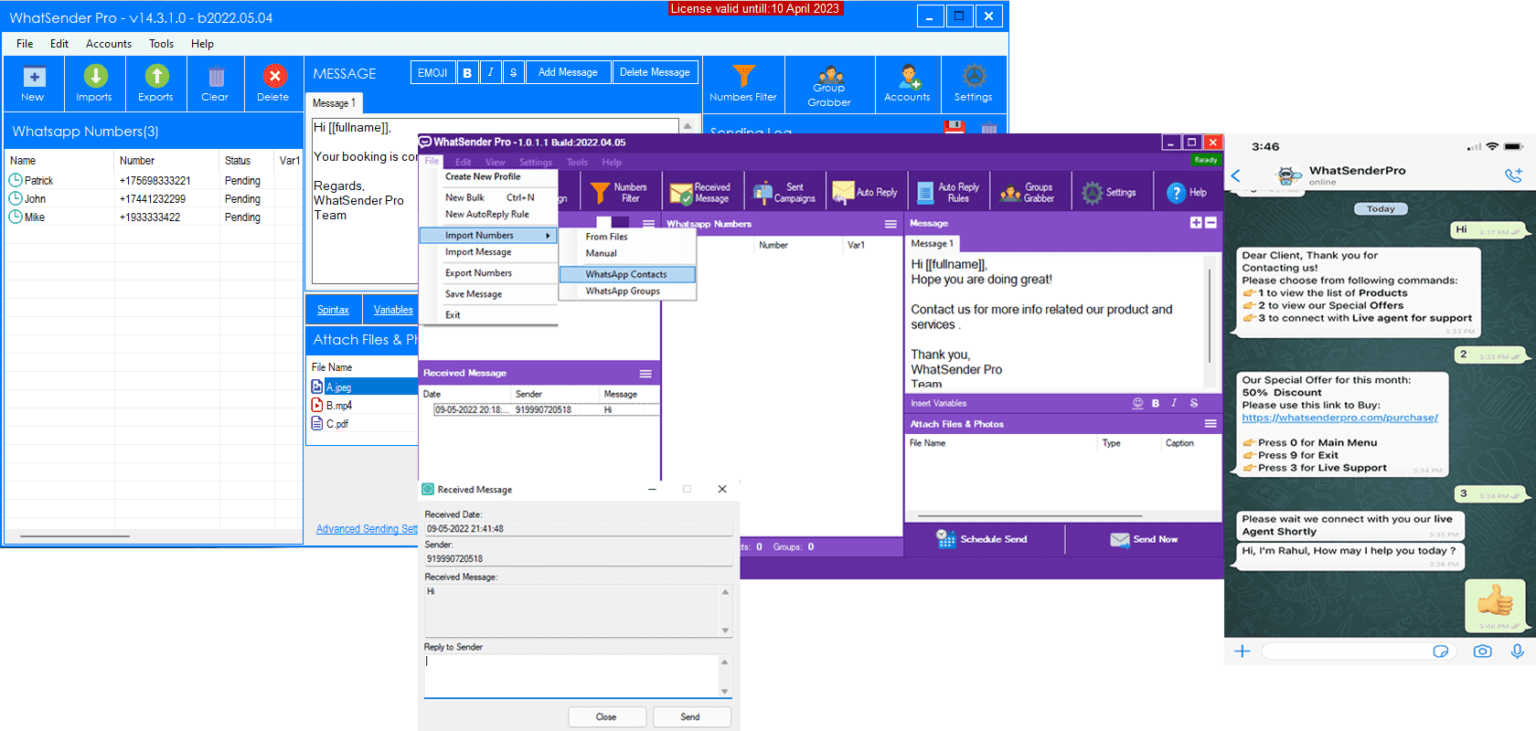Open Received Message from the purple toolbar
Viewport: 1536px width, 731px height.
pyautogui.click(x=700, y=192)
